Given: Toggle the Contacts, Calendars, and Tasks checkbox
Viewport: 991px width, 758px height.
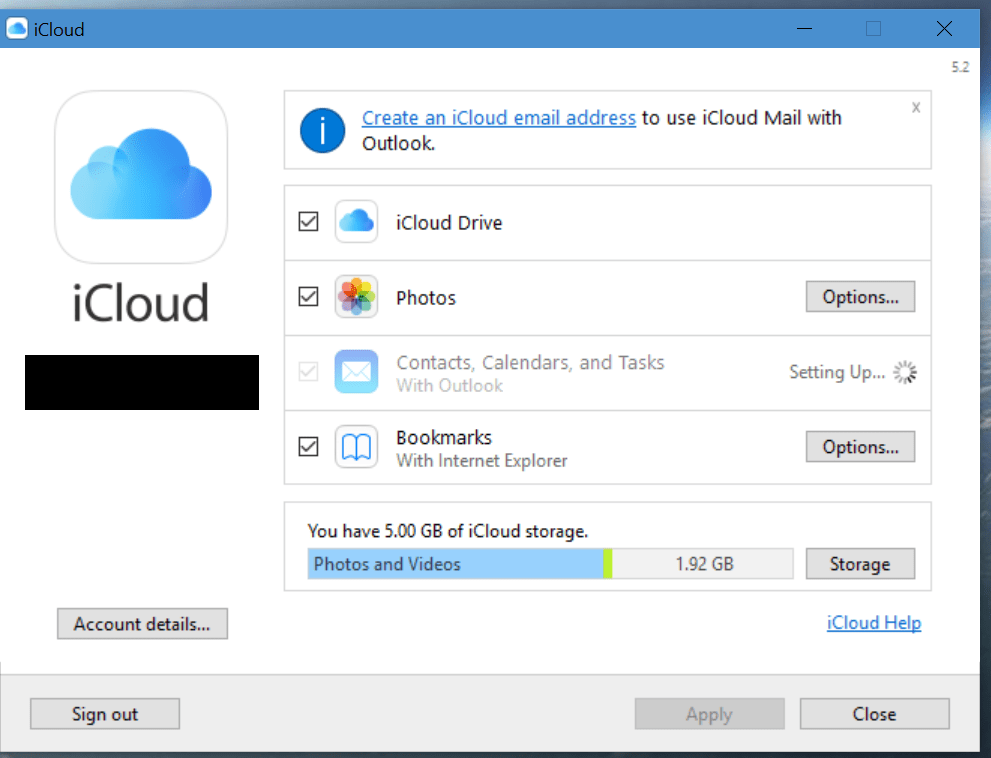Looking at the screenshot, I should [308, 372].
